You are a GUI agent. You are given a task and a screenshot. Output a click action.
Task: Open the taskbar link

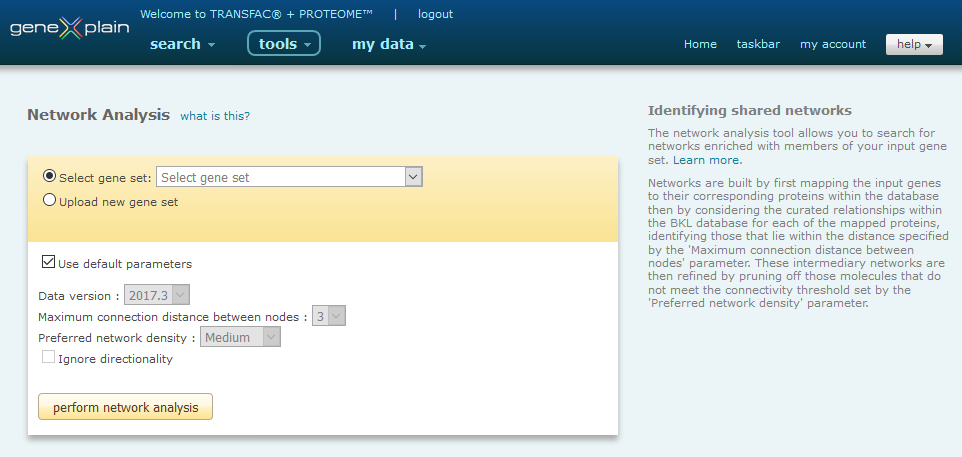(758, 44)
